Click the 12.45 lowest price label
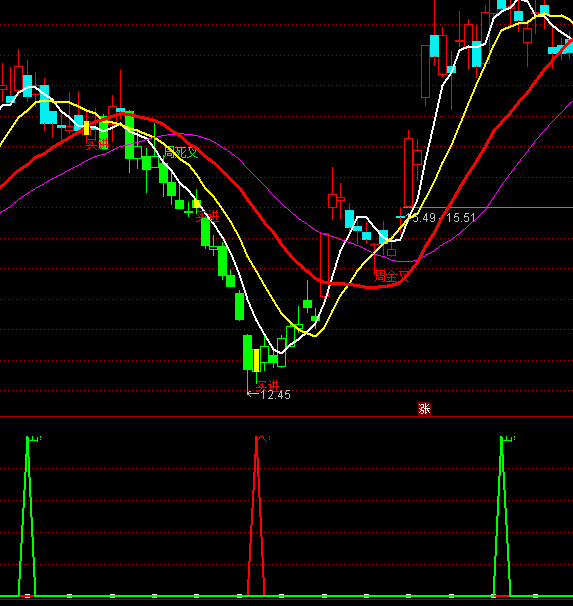 pos(275,395)
